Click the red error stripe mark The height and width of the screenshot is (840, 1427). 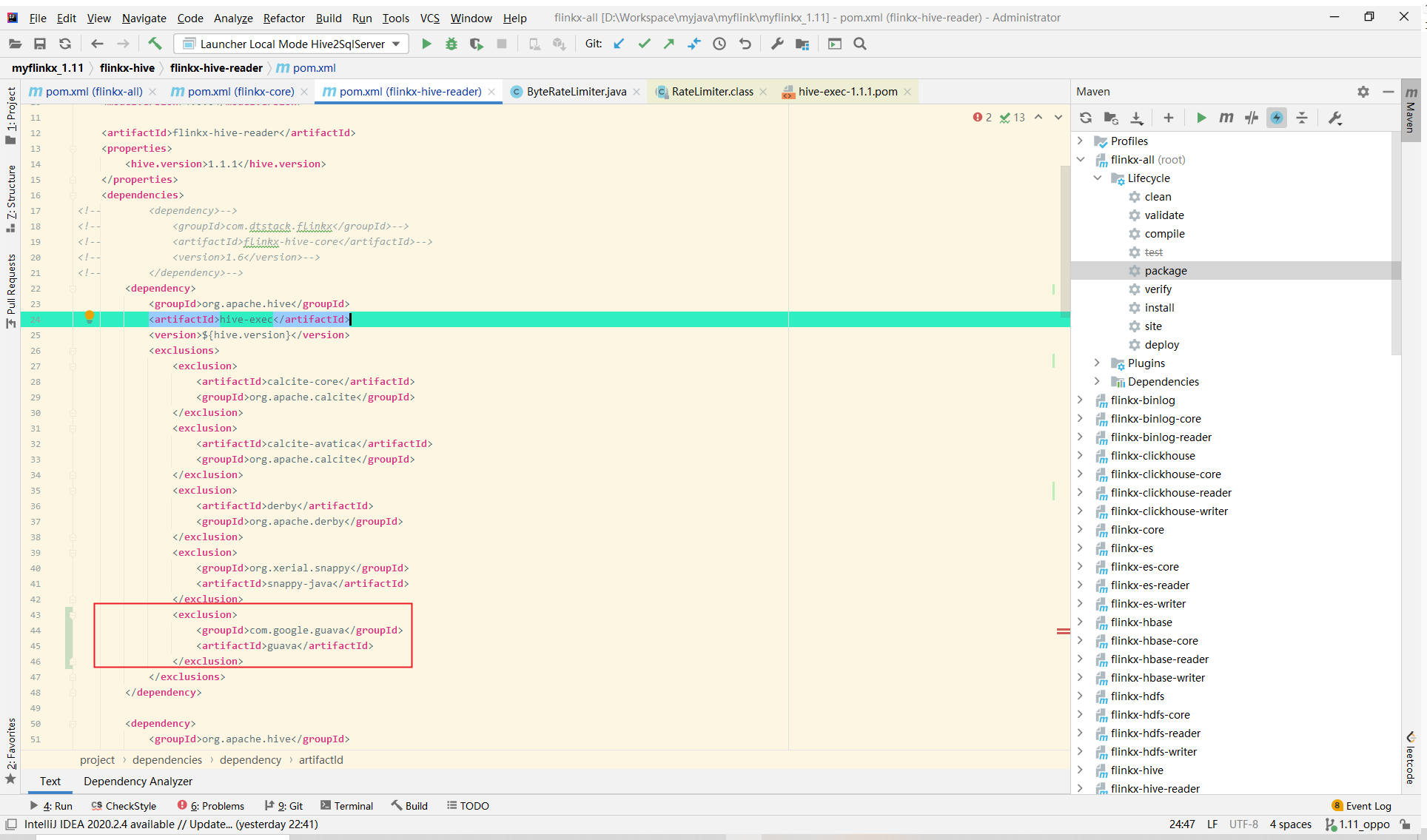point(1063,631)
